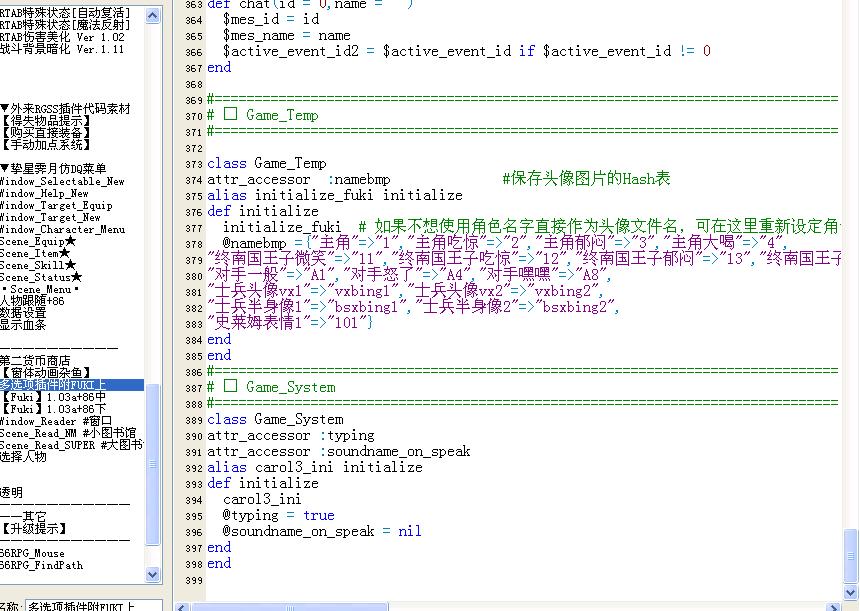Open the 【窗体动画杂鱼】 script
This screenshot has height=611, width=860.
[x=46, y=373]
